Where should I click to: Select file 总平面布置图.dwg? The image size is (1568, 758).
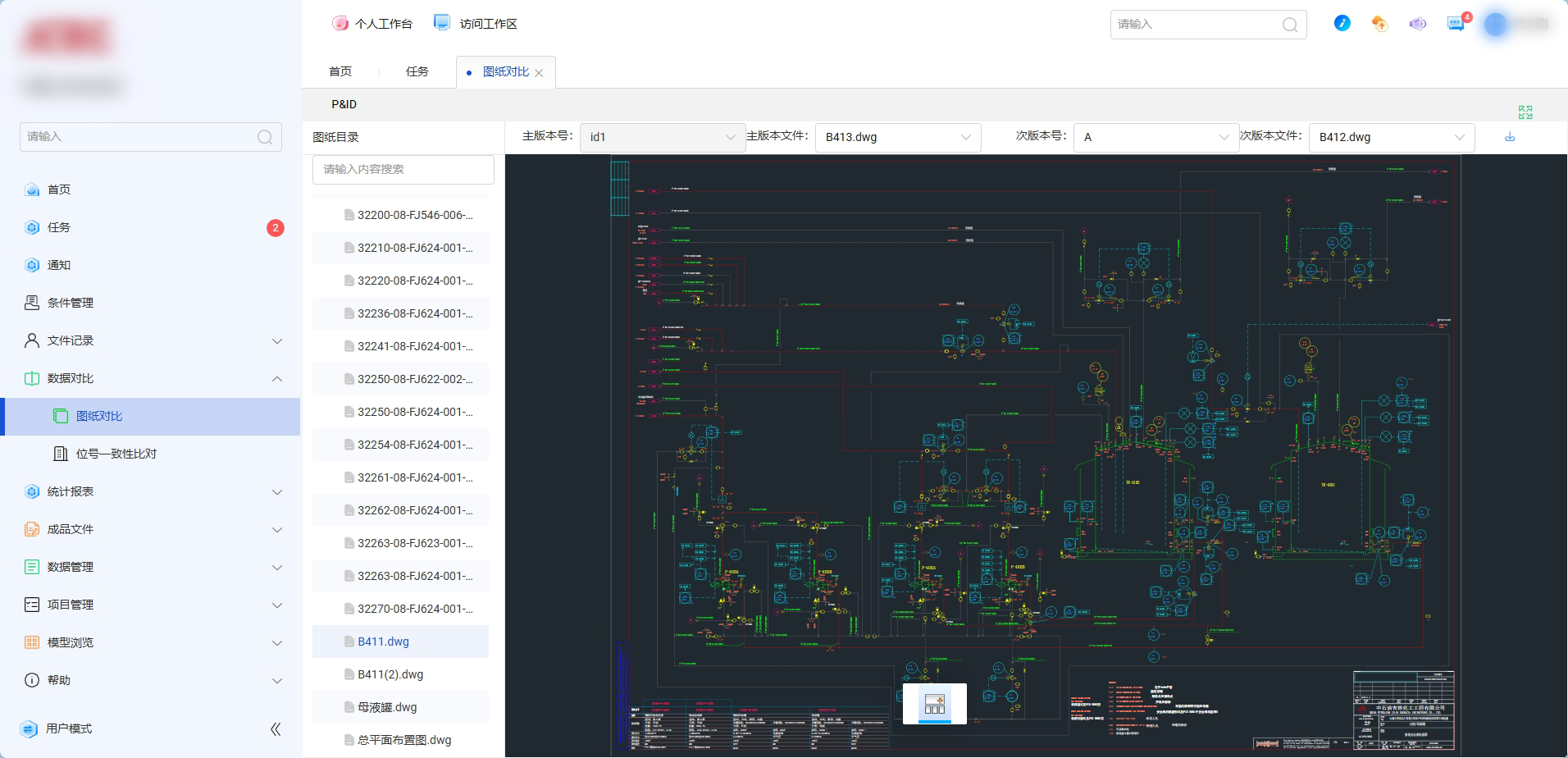click(400, 740)
